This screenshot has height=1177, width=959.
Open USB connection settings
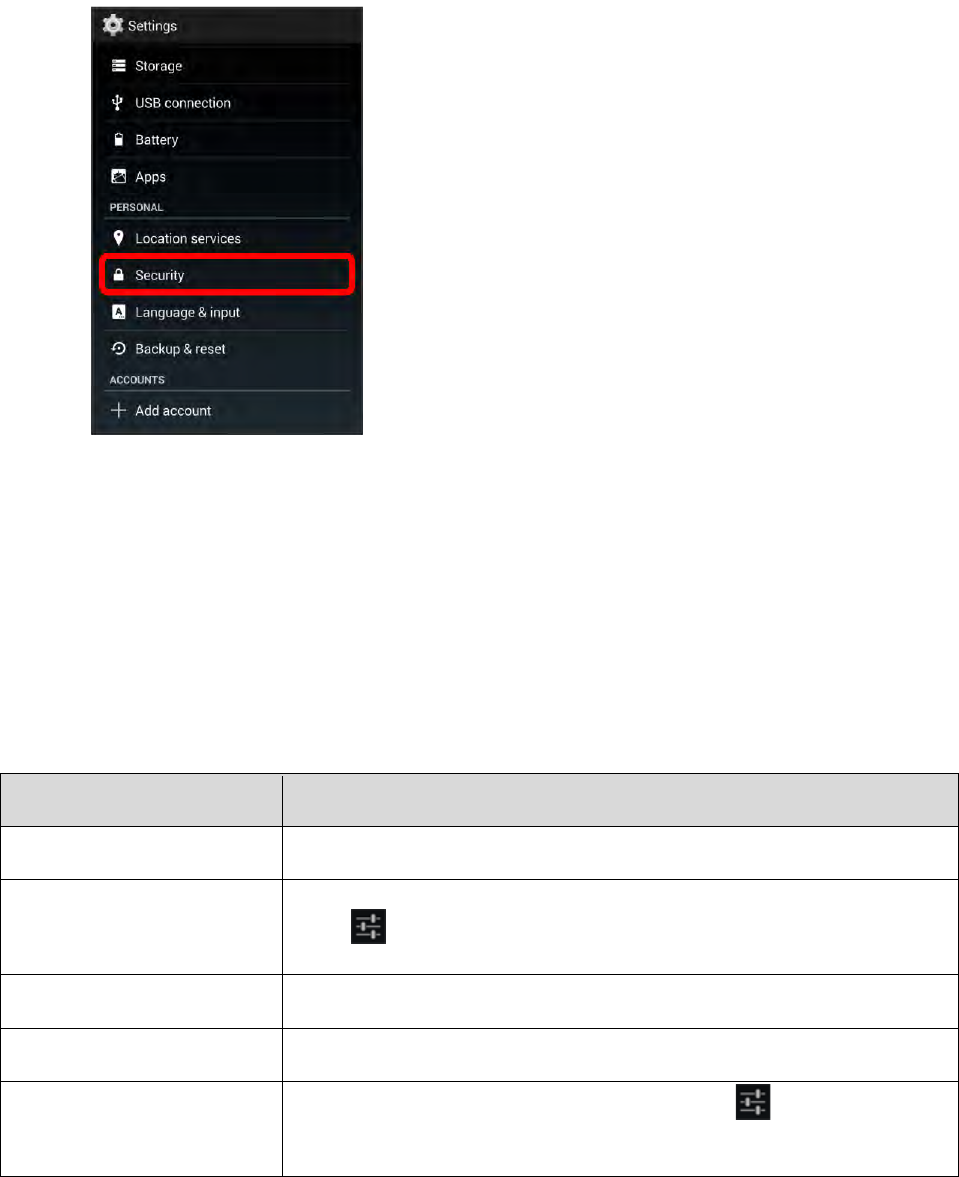click(227, 103)
